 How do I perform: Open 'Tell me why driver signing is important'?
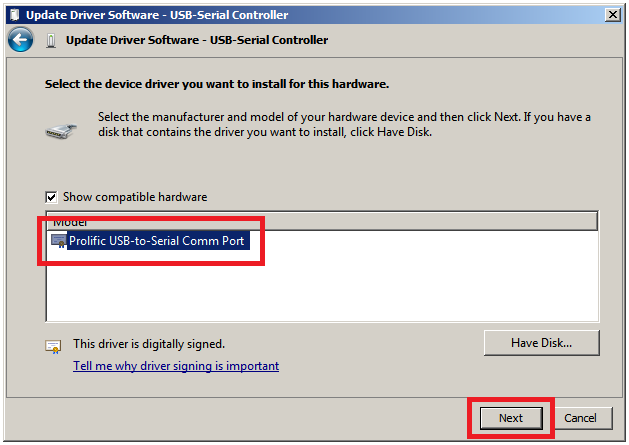pyautogui.click(x=176, y=366)
